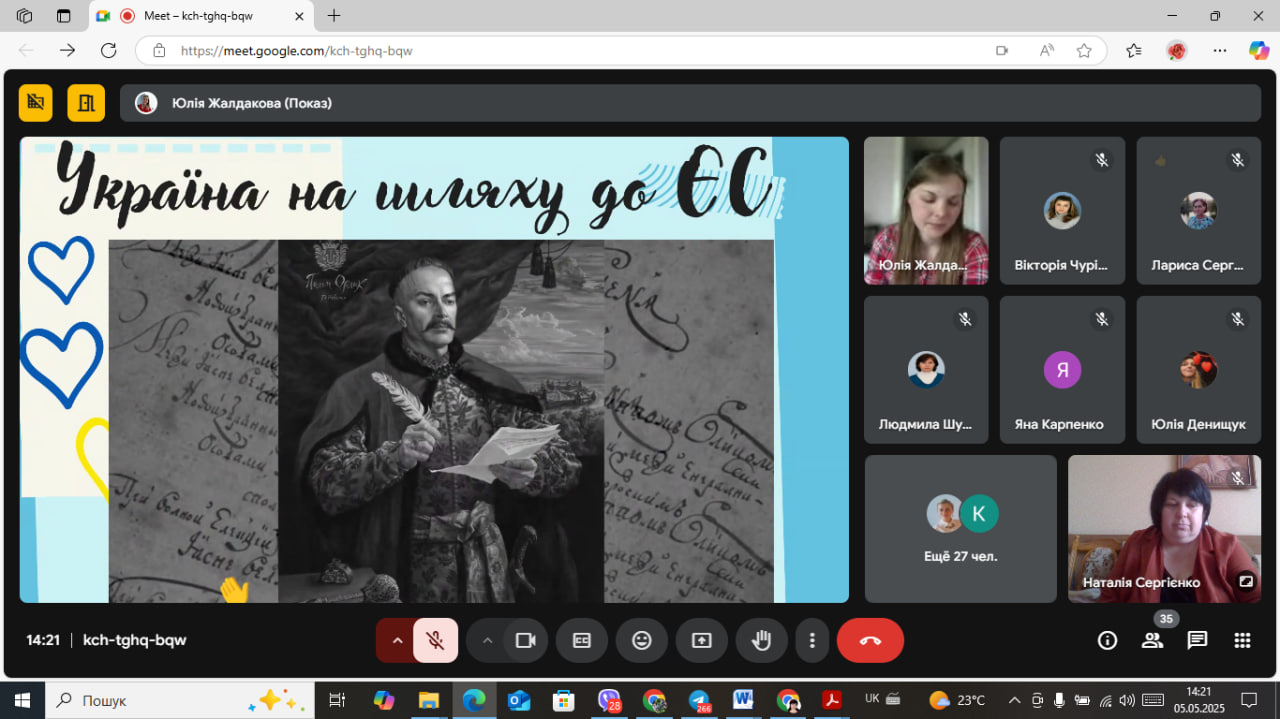The image size is (1280, 719).
Task: Show hidden system tray icons
Action: pos(1014,700)
